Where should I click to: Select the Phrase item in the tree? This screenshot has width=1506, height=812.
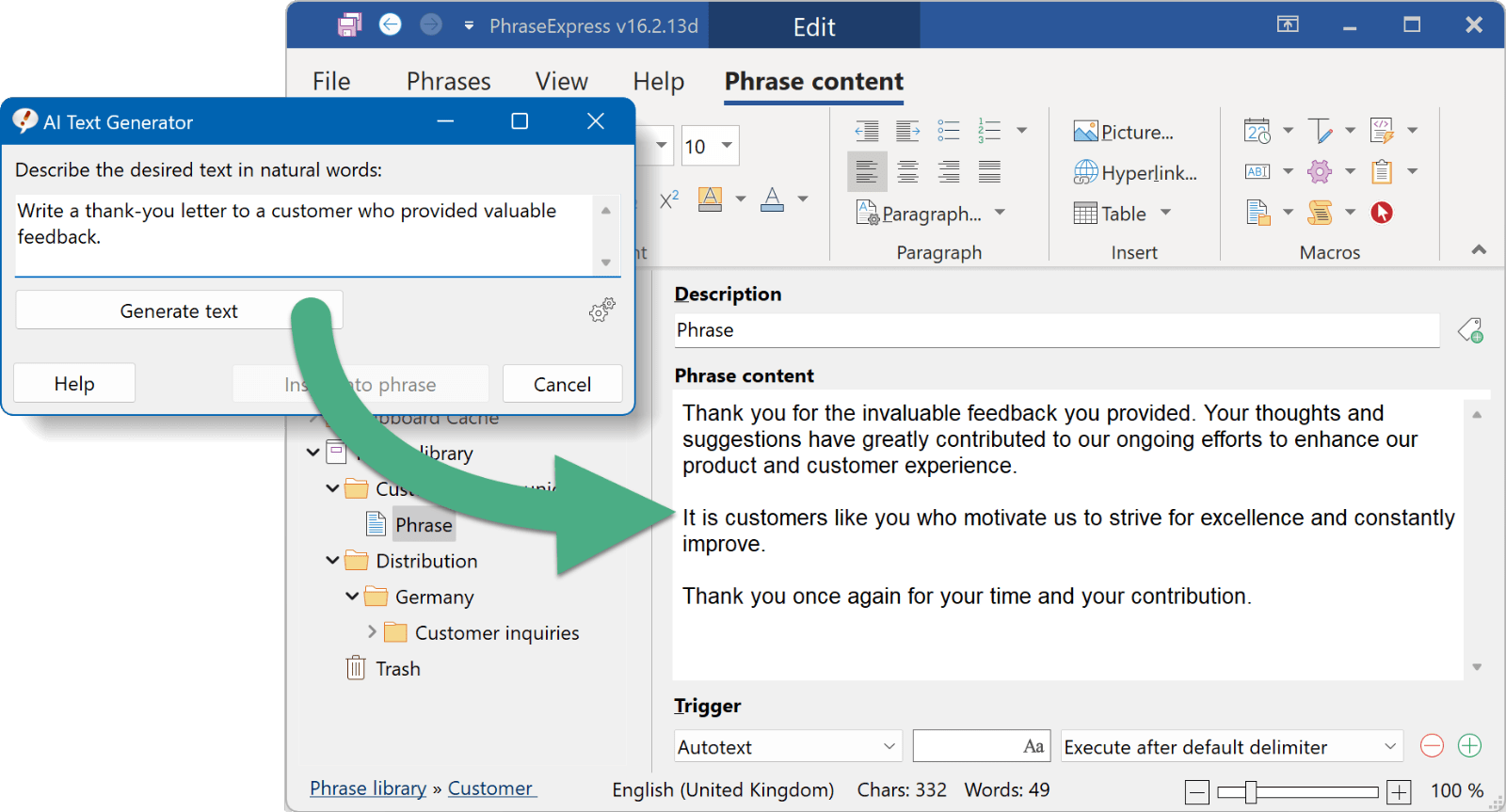pos(424,525)
